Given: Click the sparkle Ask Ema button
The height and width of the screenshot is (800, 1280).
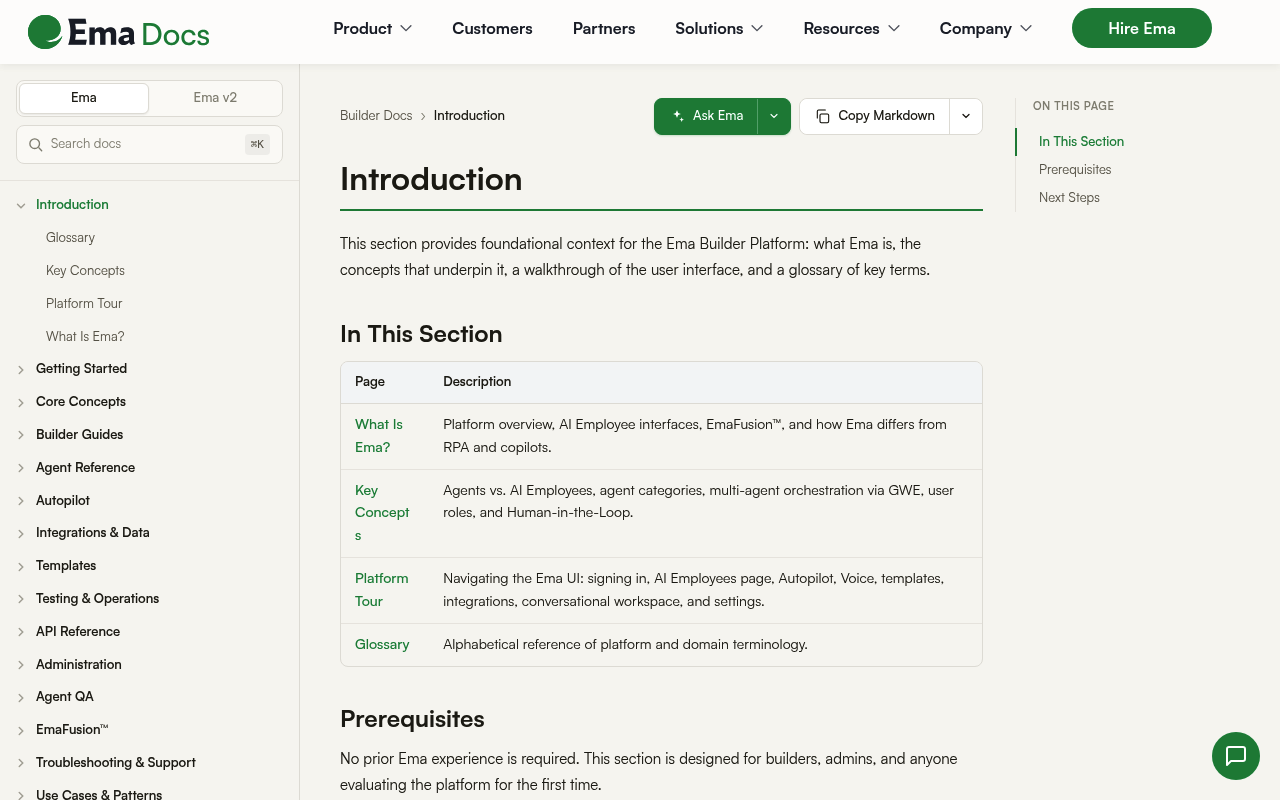Looking at the screenshot, I should [706, 116].
